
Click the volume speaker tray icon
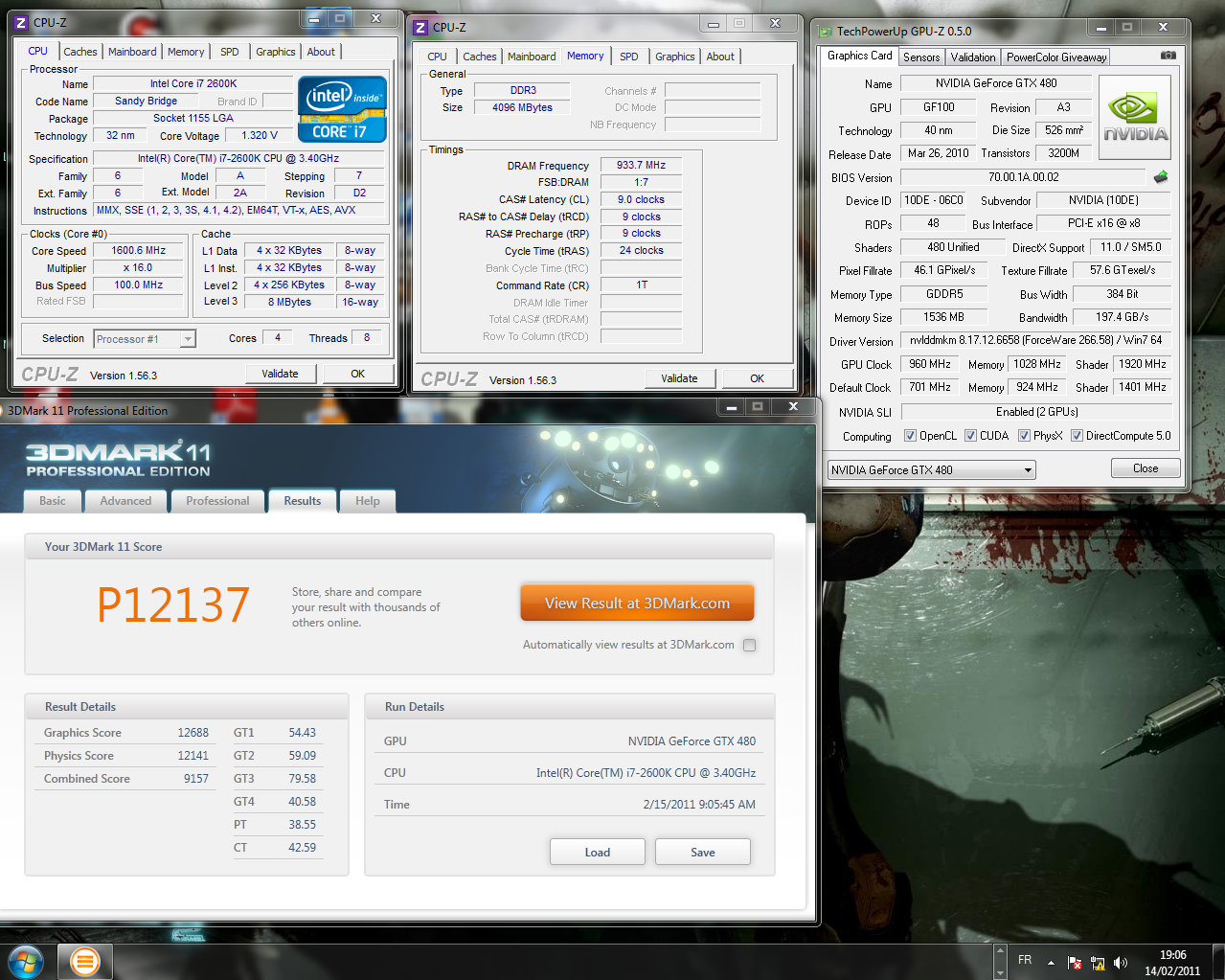[x=1121, y=962]
